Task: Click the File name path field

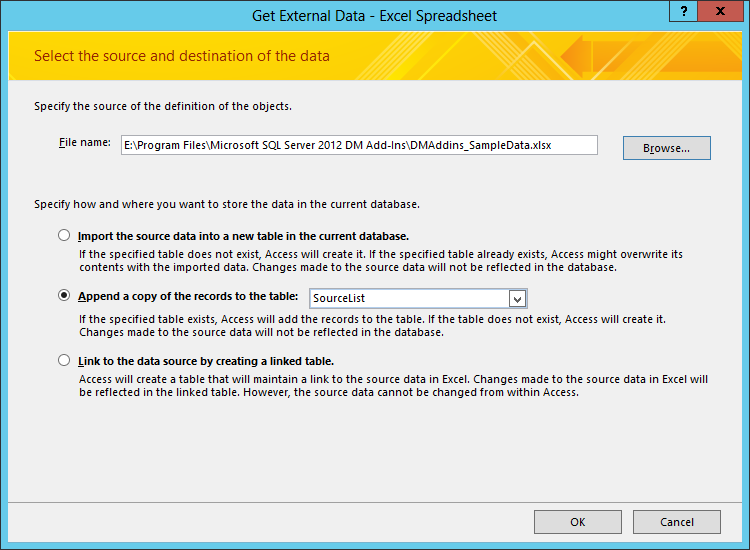Action: (x=359, y=145)
